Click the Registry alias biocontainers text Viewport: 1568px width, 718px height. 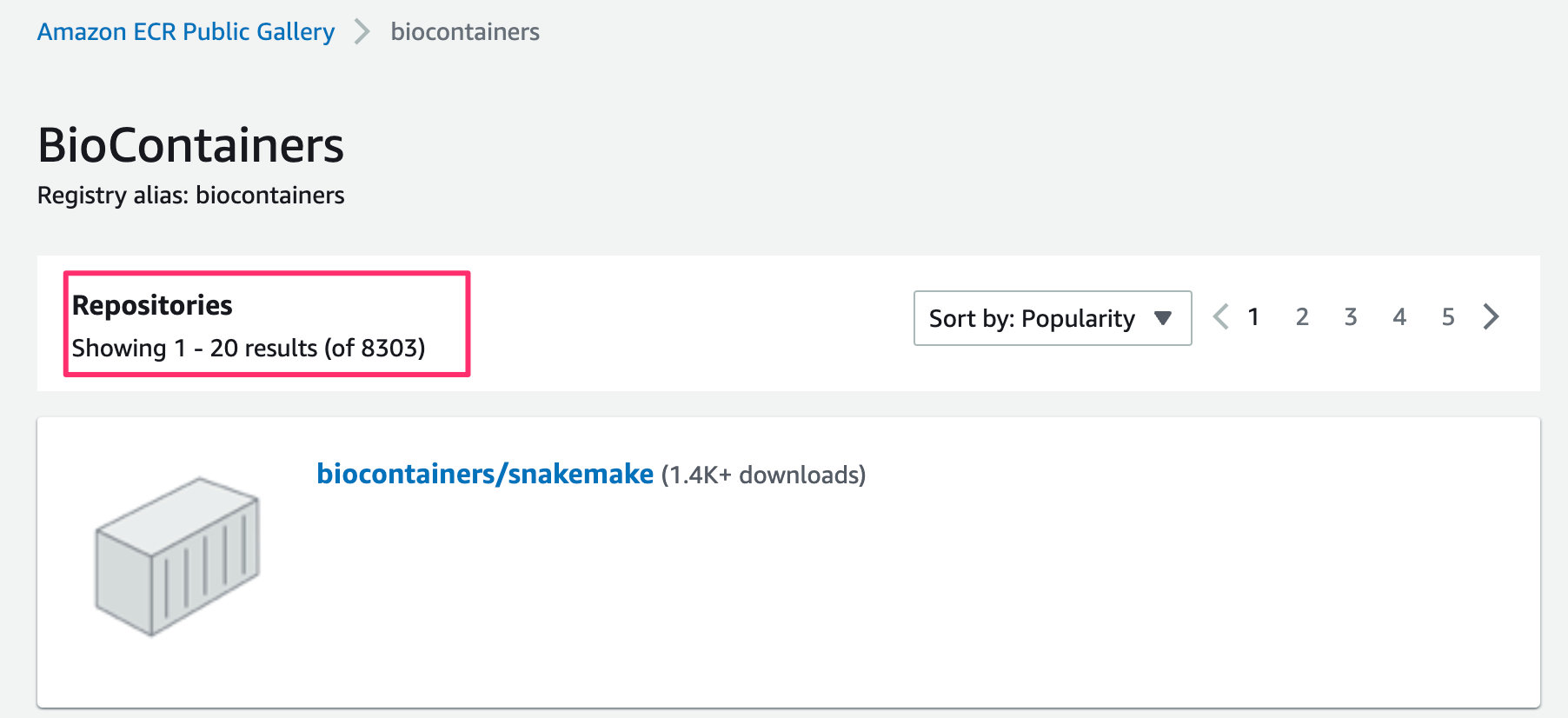[x=189, y=195]
